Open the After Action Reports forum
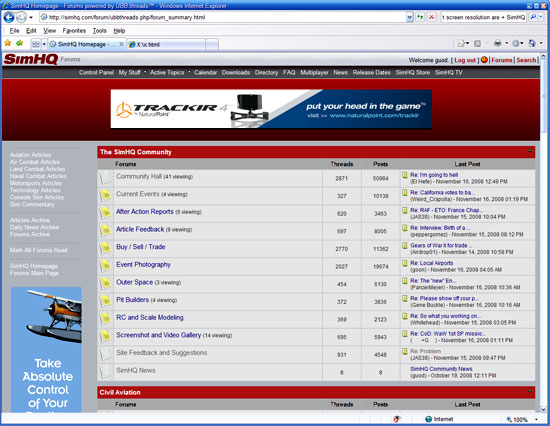This screenshot has width=550, height=426. click(145, 212)
